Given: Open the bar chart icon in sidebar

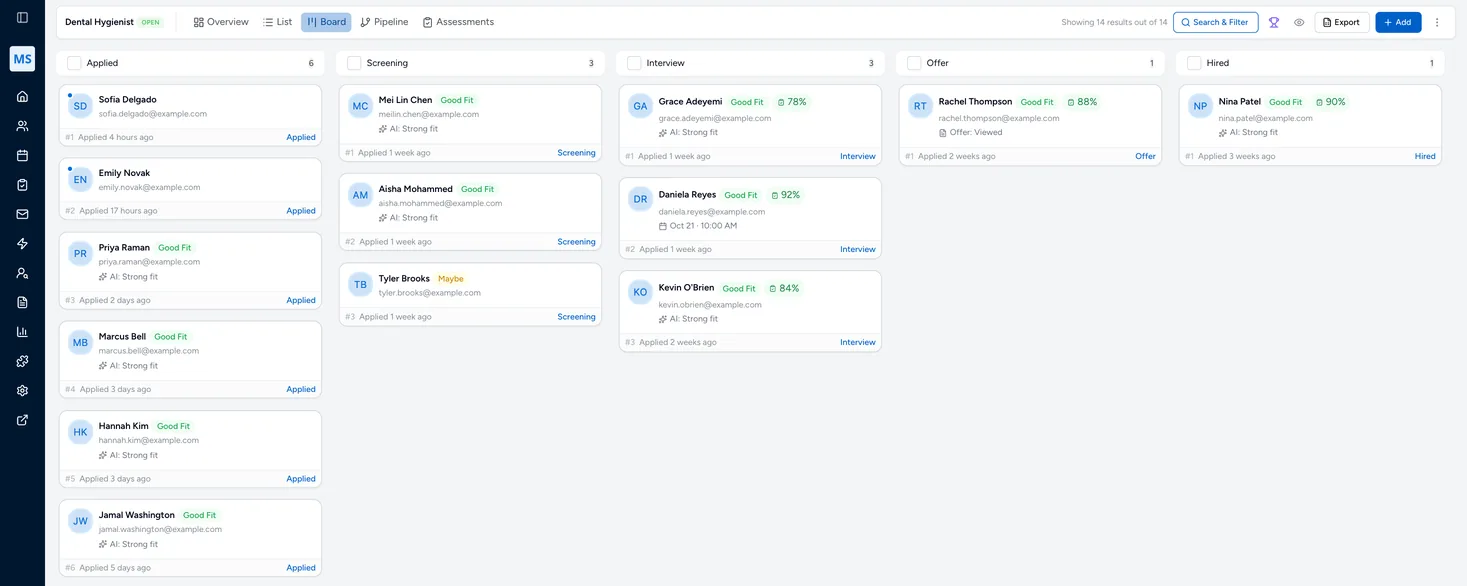Looking at the screenshot, I should [x=22, y=332].
